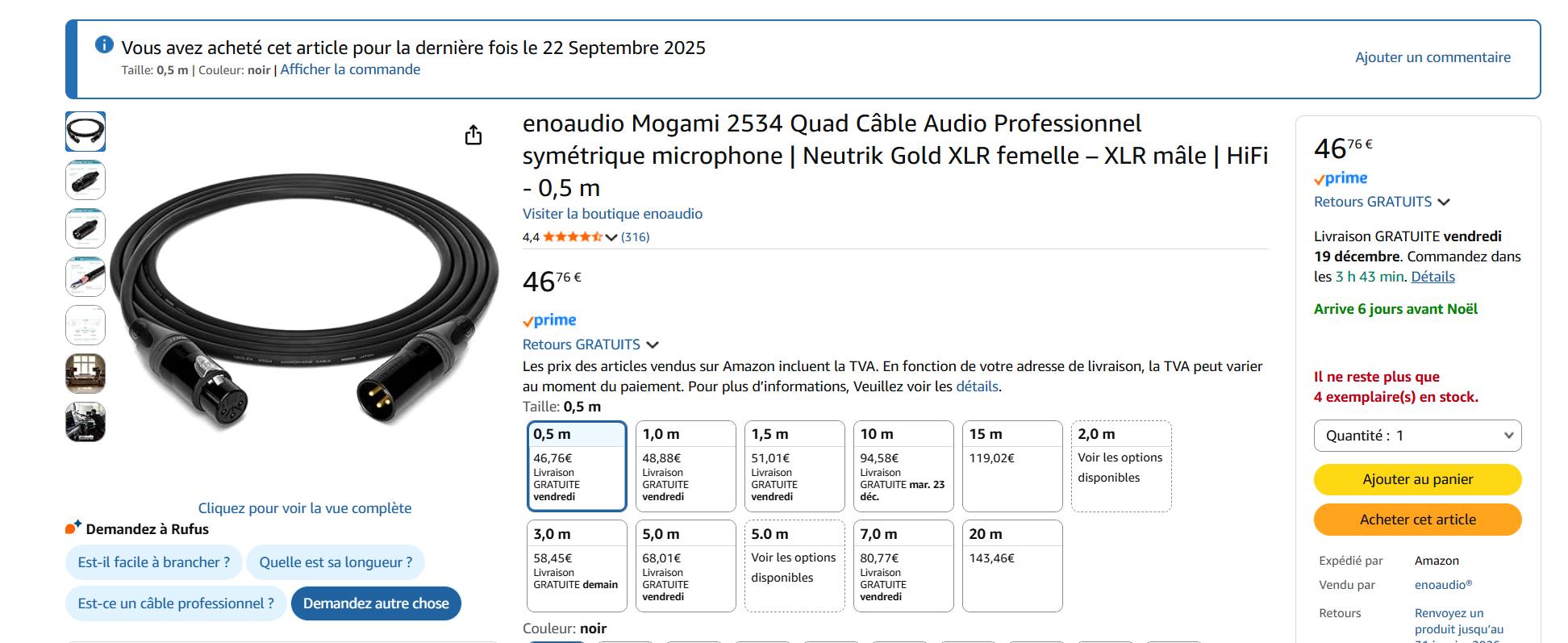Click 'Demandez autre chose' pill

(x=376, y=603)
